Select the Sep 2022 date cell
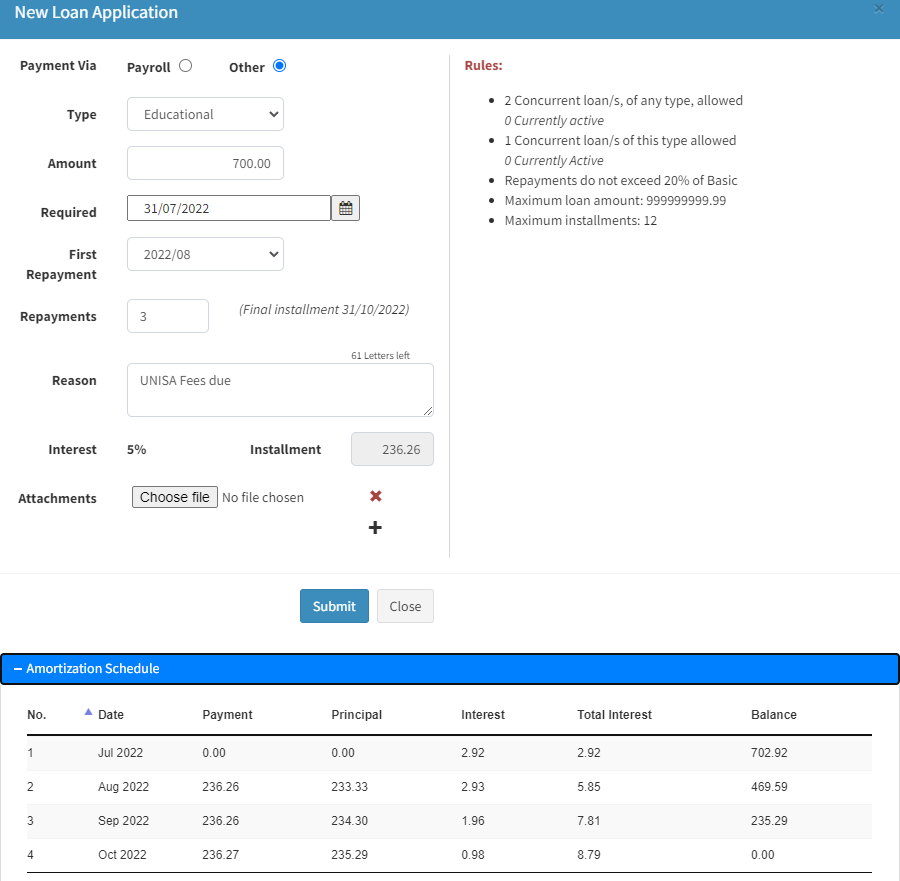900x881 pixels. (x=123, y=821)
